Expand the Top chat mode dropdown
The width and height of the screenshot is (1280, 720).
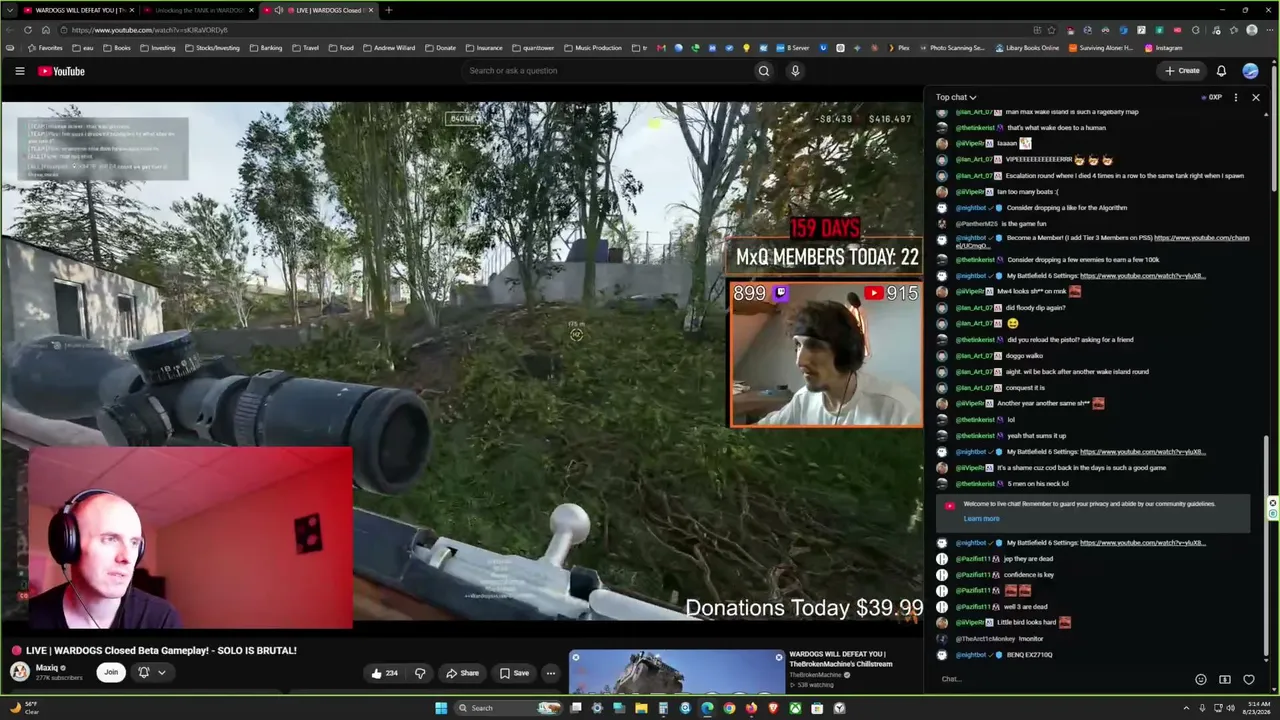tap(956, 97)
